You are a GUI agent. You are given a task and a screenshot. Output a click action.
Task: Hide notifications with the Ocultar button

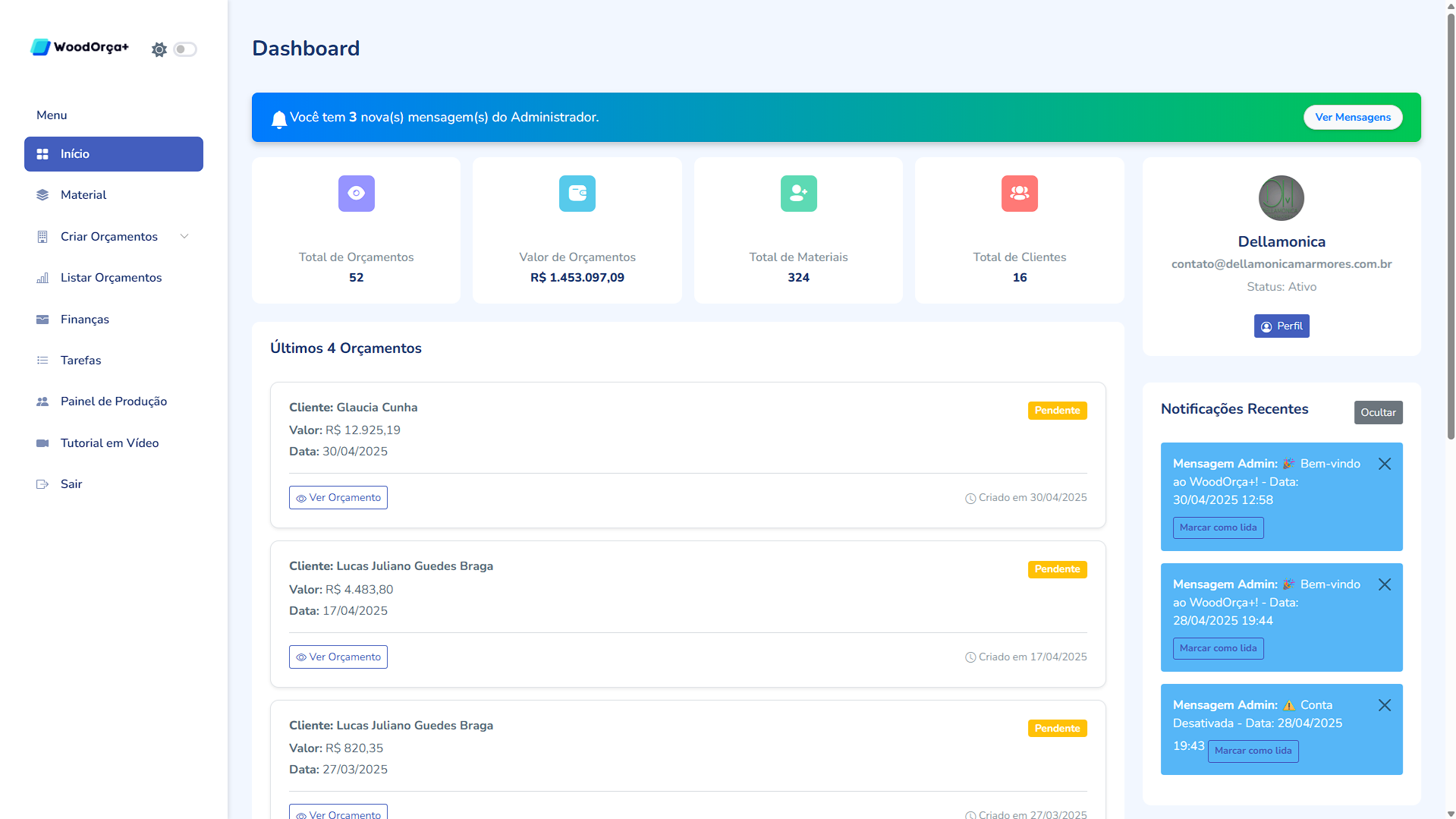pos(1378,412)
